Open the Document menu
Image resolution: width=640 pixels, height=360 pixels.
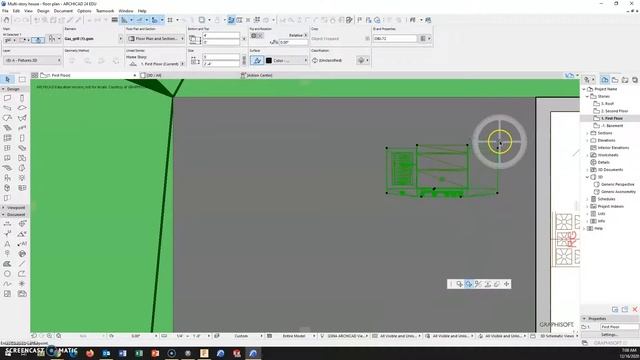[x=63, y=11]
